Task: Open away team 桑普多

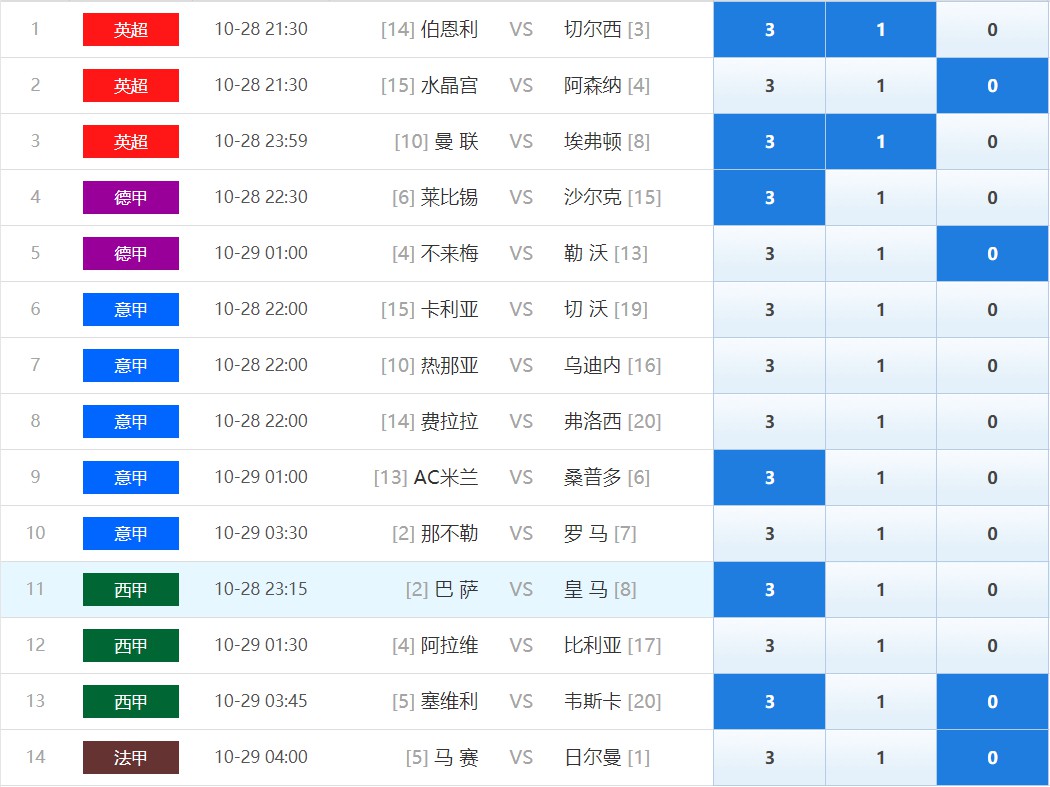Action: (593, 478)
